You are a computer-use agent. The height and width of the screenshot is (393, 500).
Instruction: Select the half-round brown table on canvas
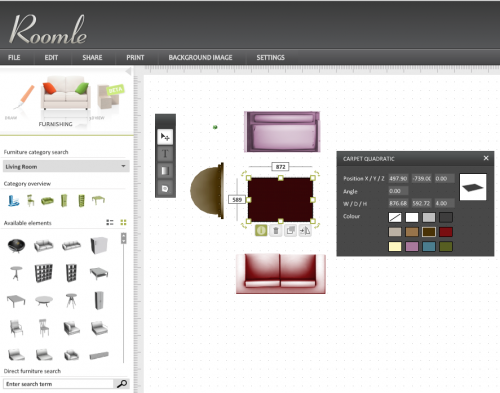coord(207,191)
